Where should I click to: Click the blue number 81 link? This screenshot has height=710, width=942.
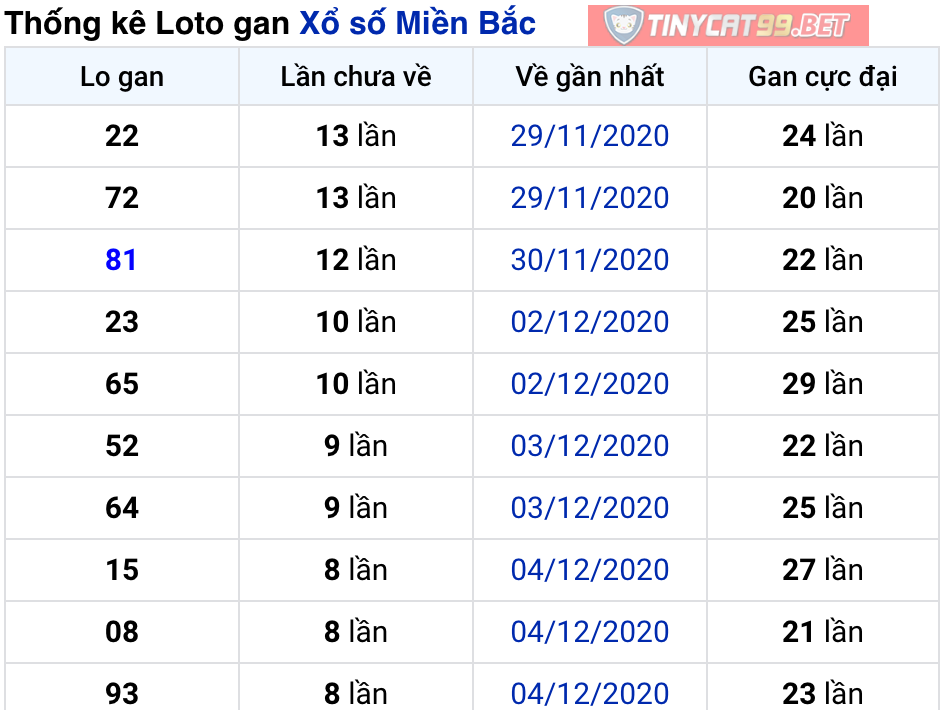tap(121, 260)
